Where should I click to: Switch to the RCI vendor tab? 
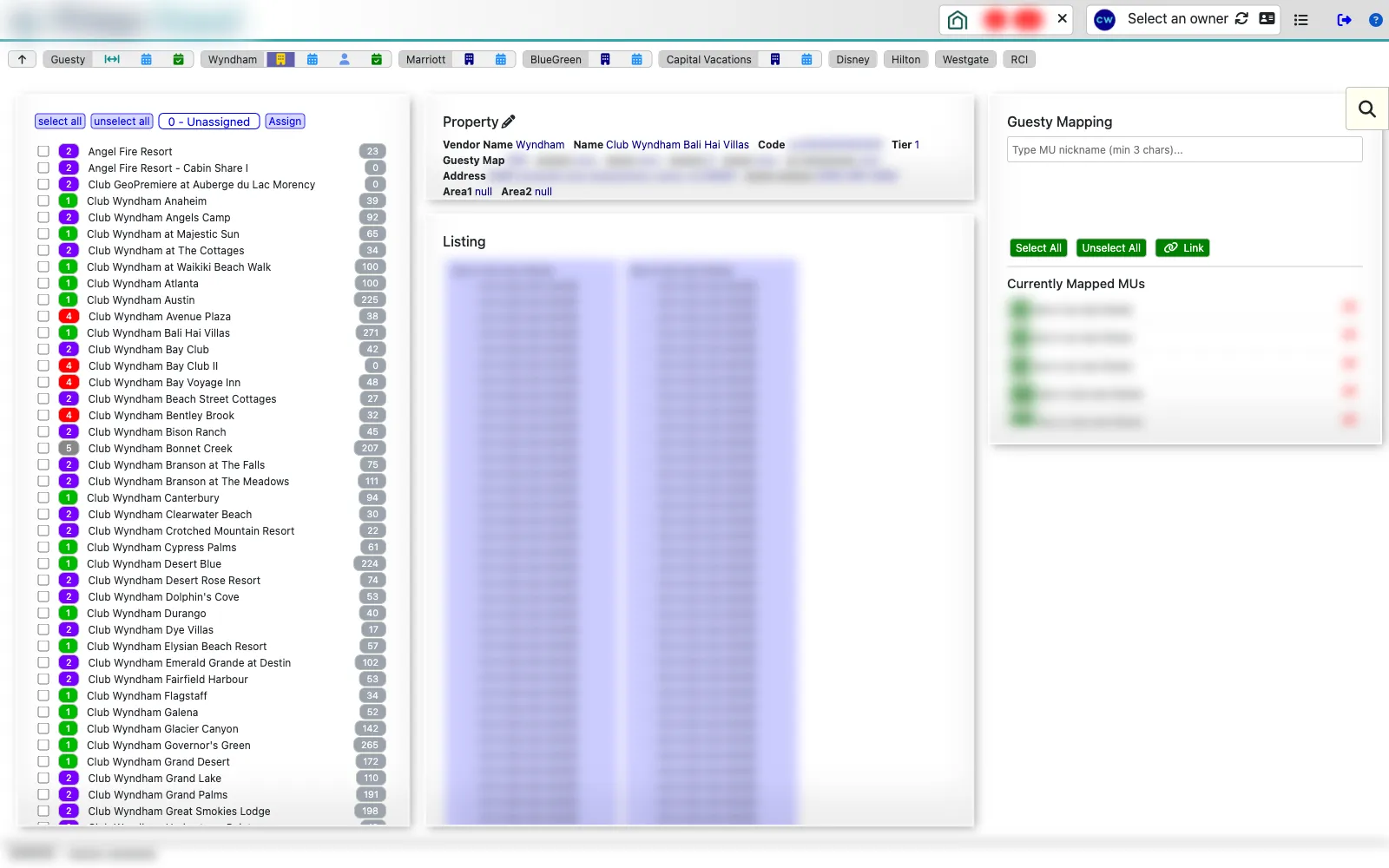click(1019, 59)
